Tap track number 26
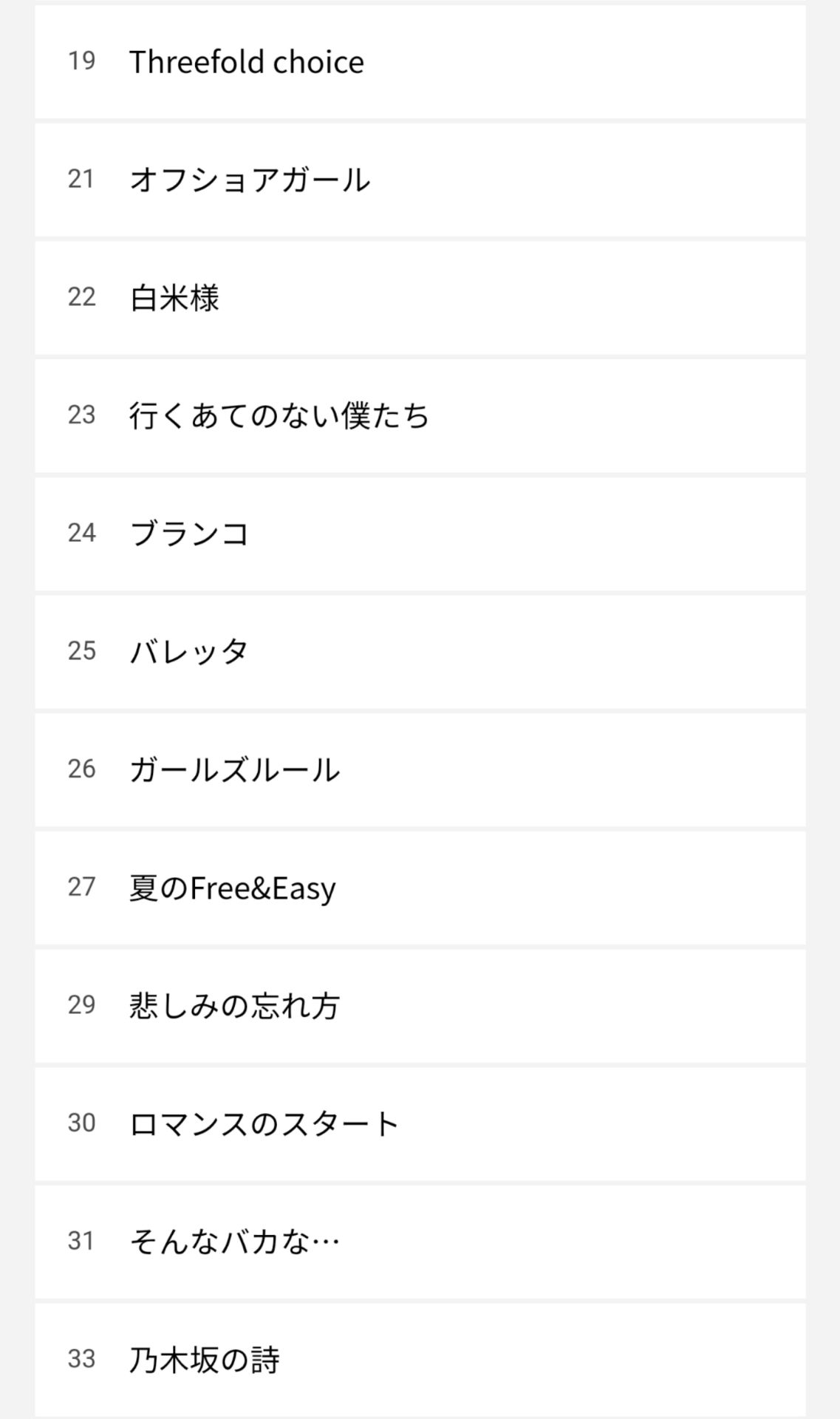The height and width of the screenshot is (1419, 840). [82, 769]
